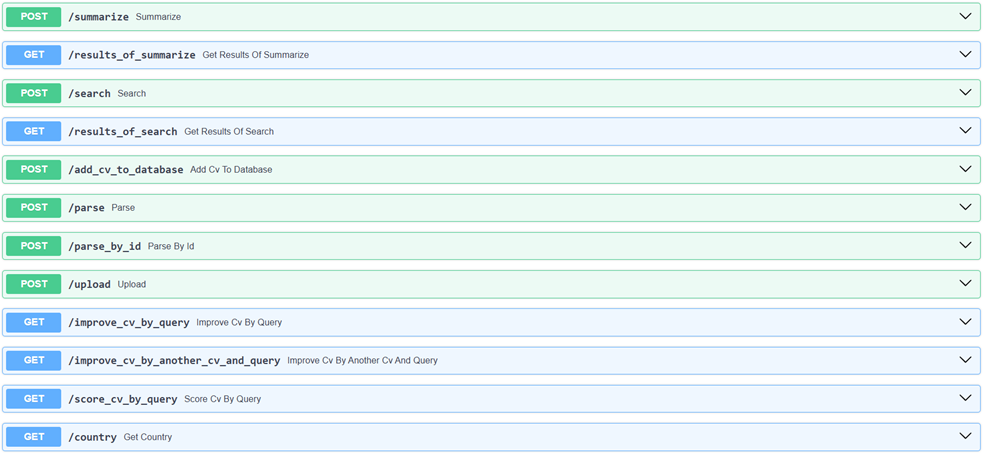
Task: Click GET badge for /improve_cv_by_another_cv_and_query
Action: coord(34,361)
